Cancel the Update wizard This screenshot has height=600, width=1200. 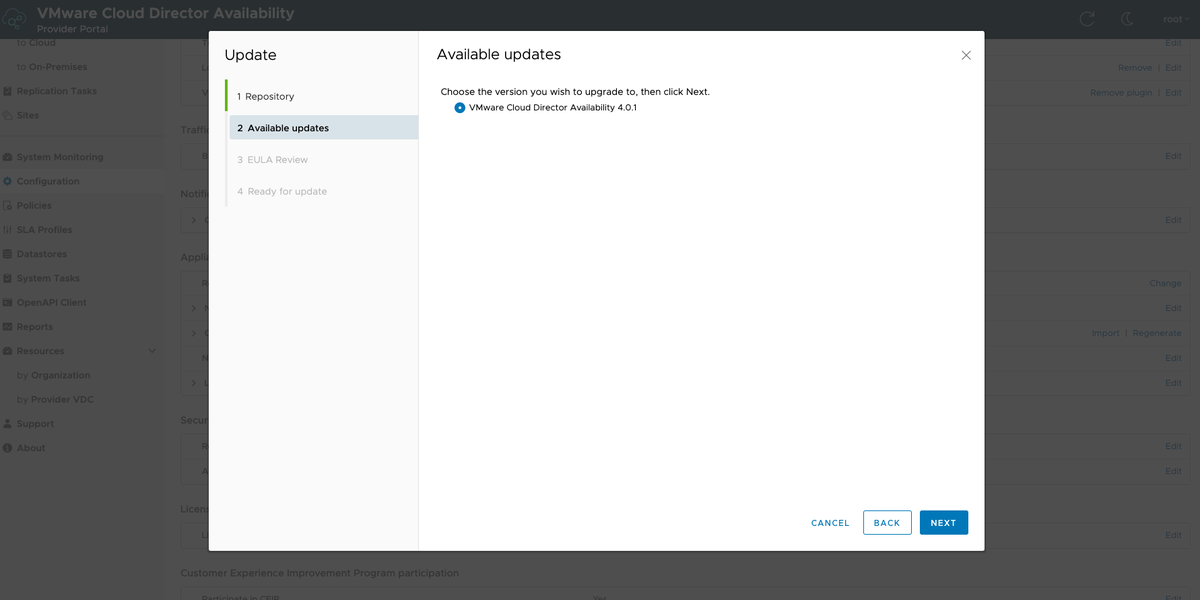pos(830,523)
